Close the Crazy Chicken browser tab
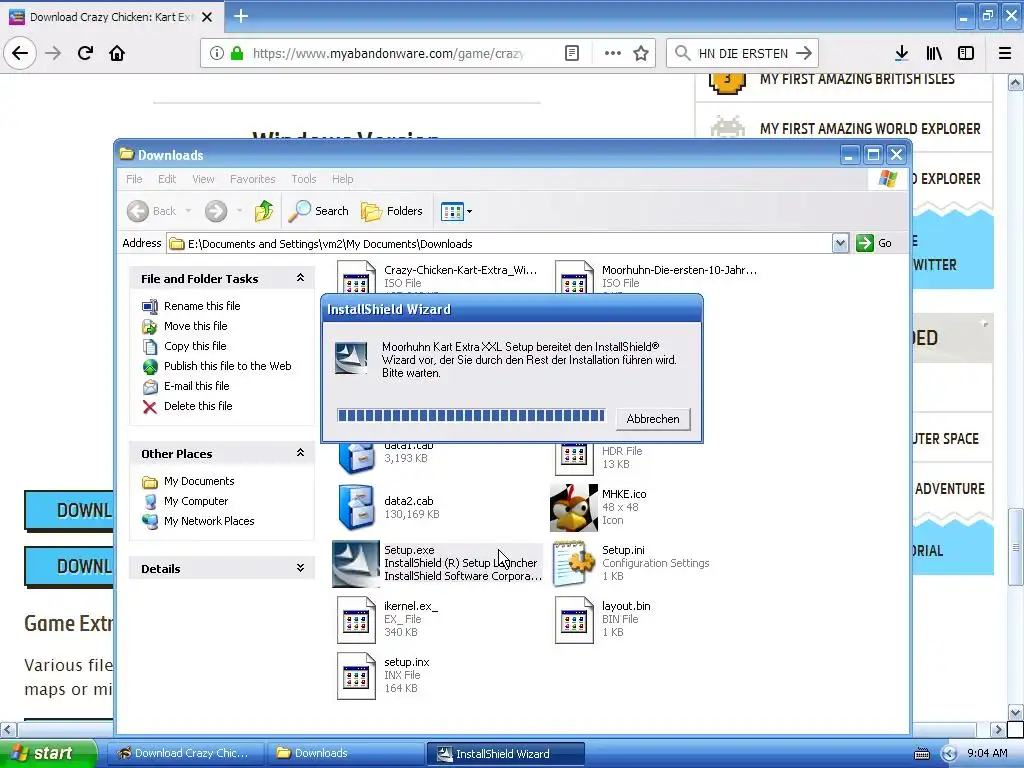This screenshot has height=768, width=1024. [x=207, y=17]
